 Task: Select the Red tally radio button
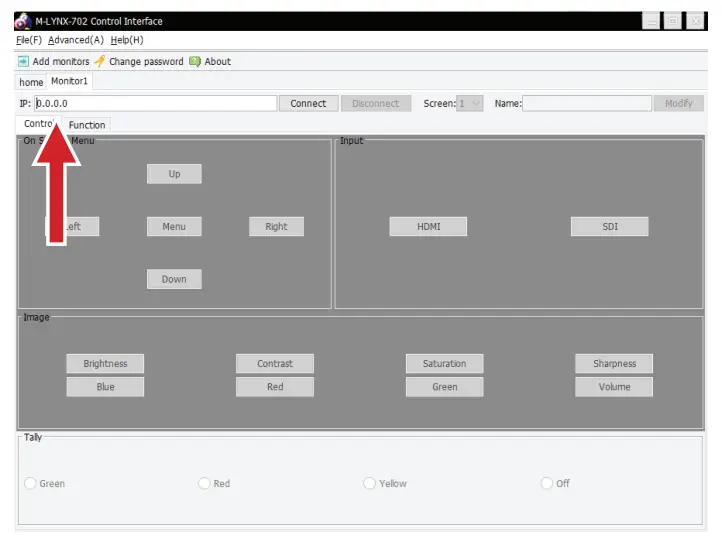204,483
